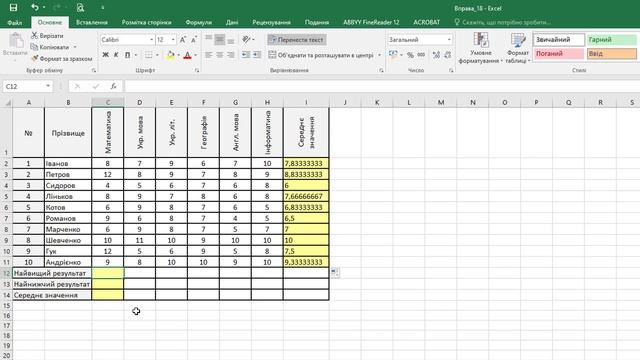Apply Гарний cell style
The height and width of the screenshot is (360, 640).
click(611, 40)
